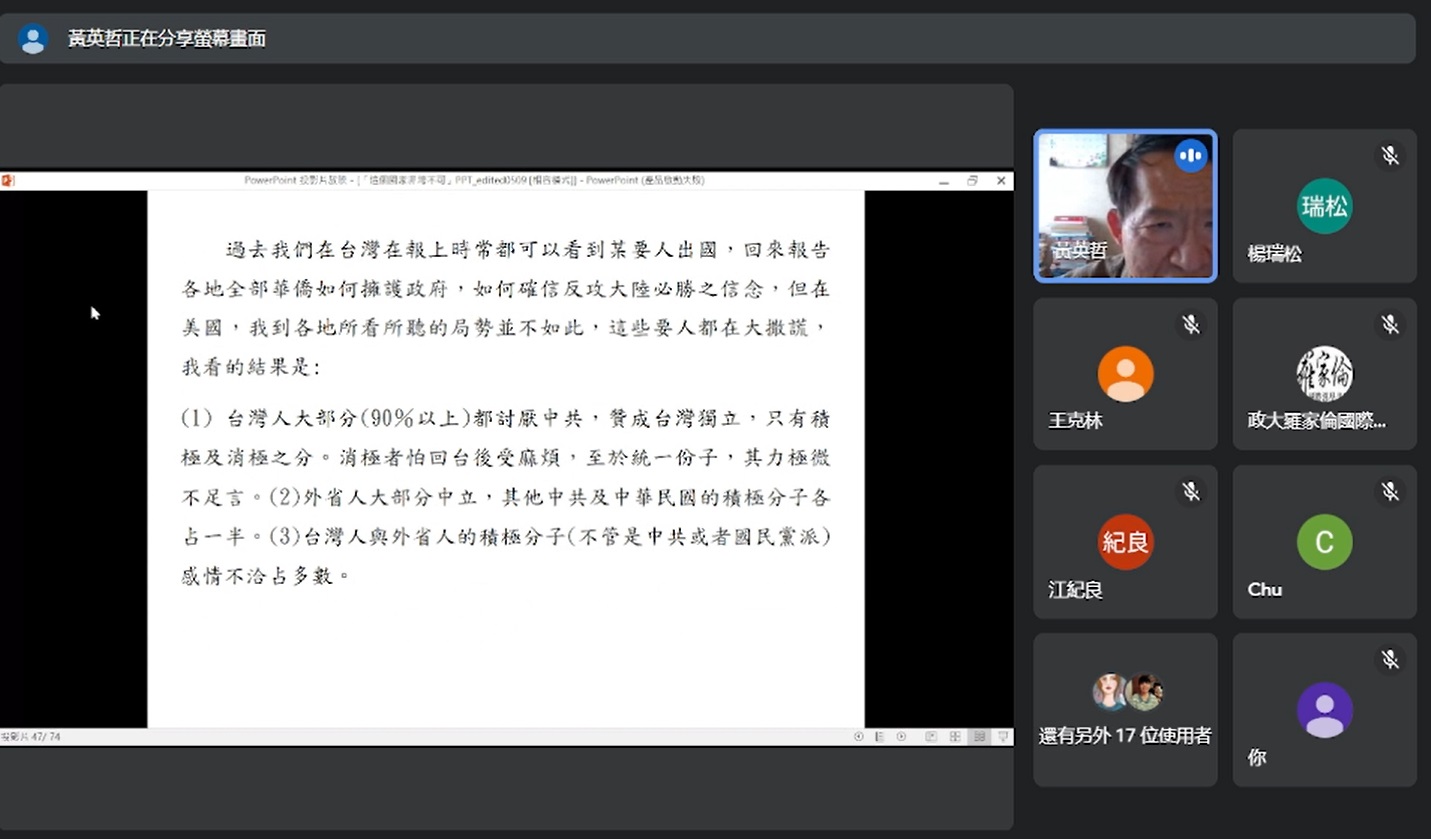Click the slide counter 47/74 in status bar

(x=31, y=737)
